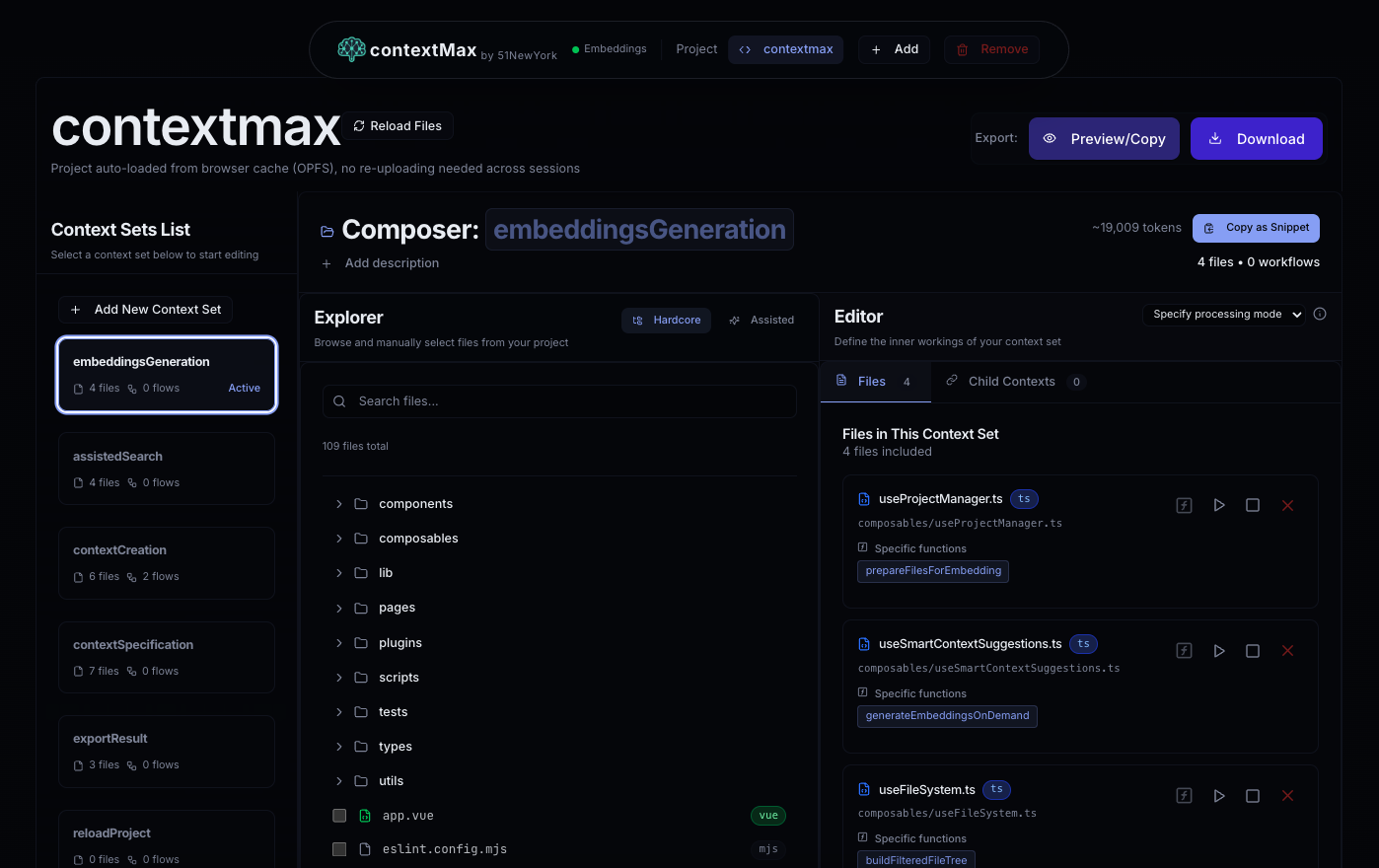Click the prepareFilesForEmbedding function tag
The height and width of the screenshot is (868, 1379).
[933, 571]
